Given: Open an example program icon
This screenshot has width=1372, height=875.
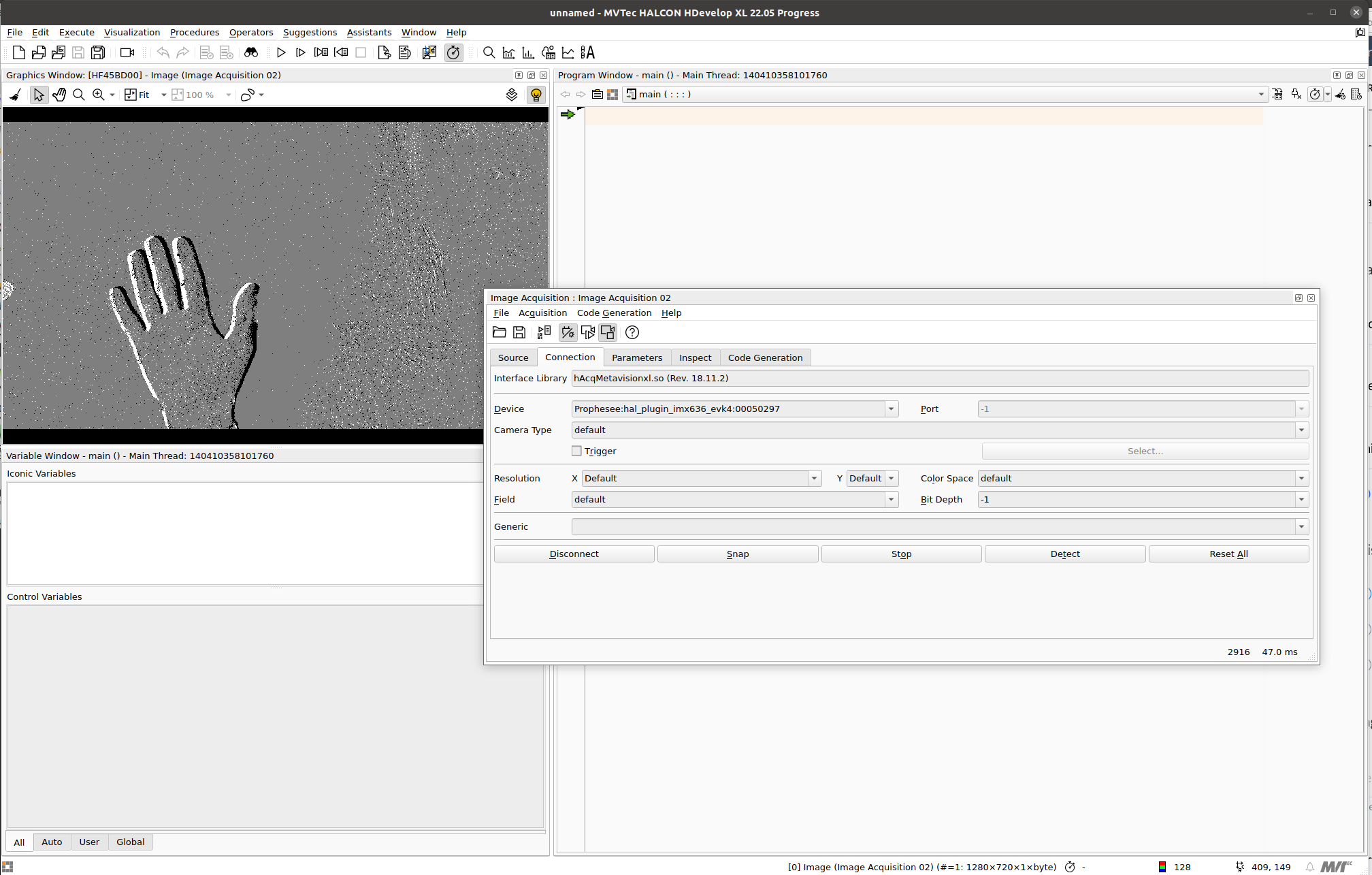Looking at the screenshot, I should pyautogui.click(x=59, y=52).
